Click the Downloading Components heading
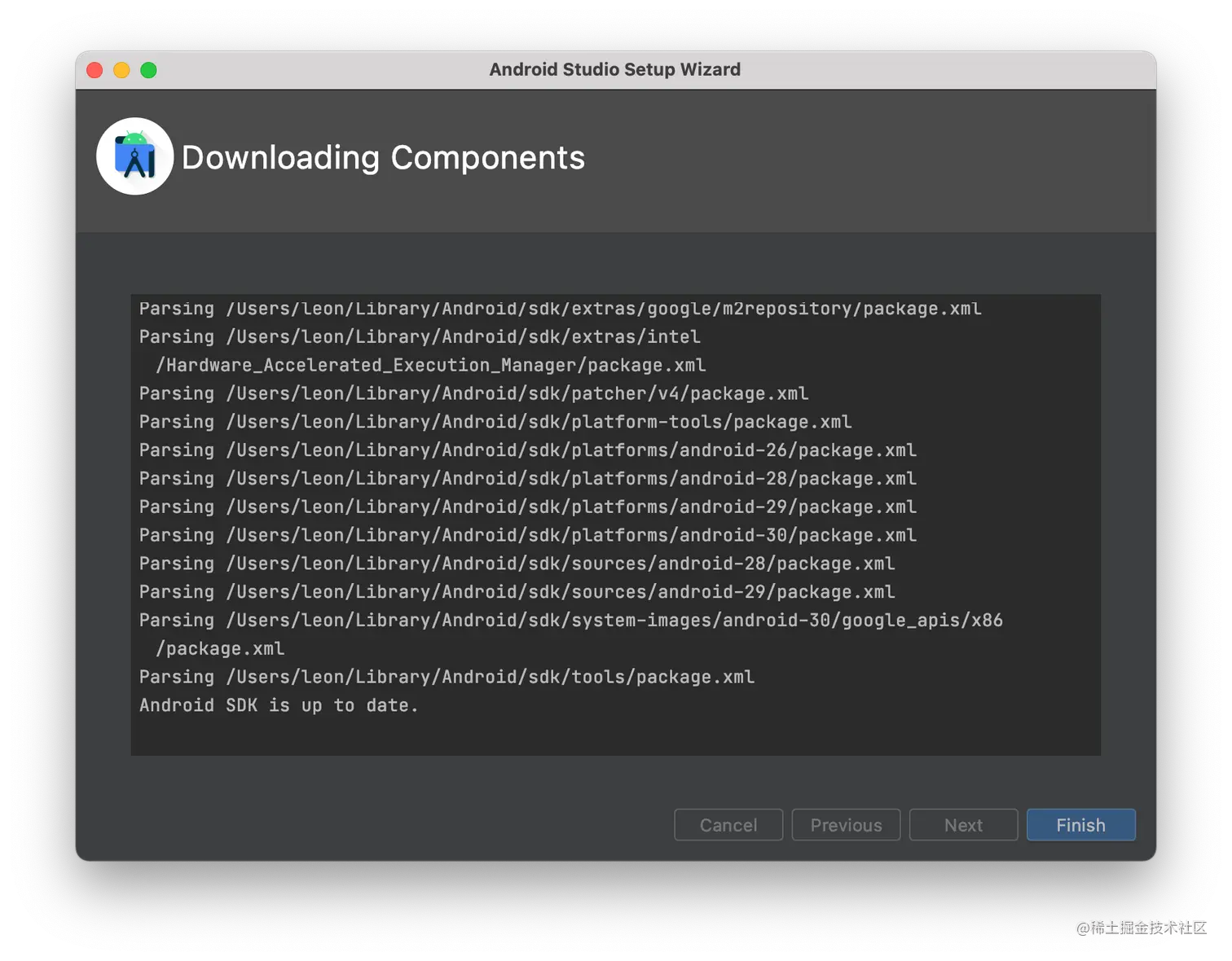 383,157
